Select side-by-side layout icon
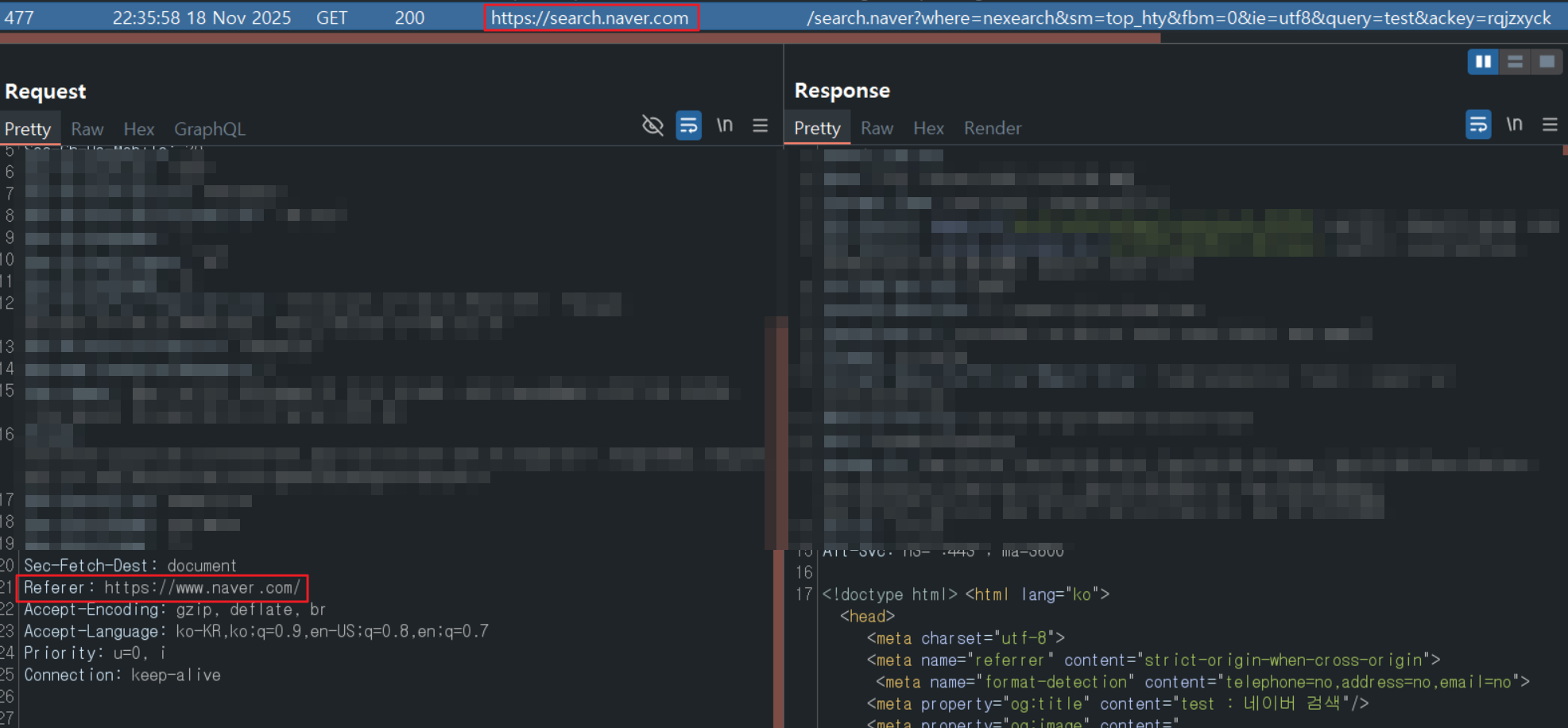 coord(1483,62)
